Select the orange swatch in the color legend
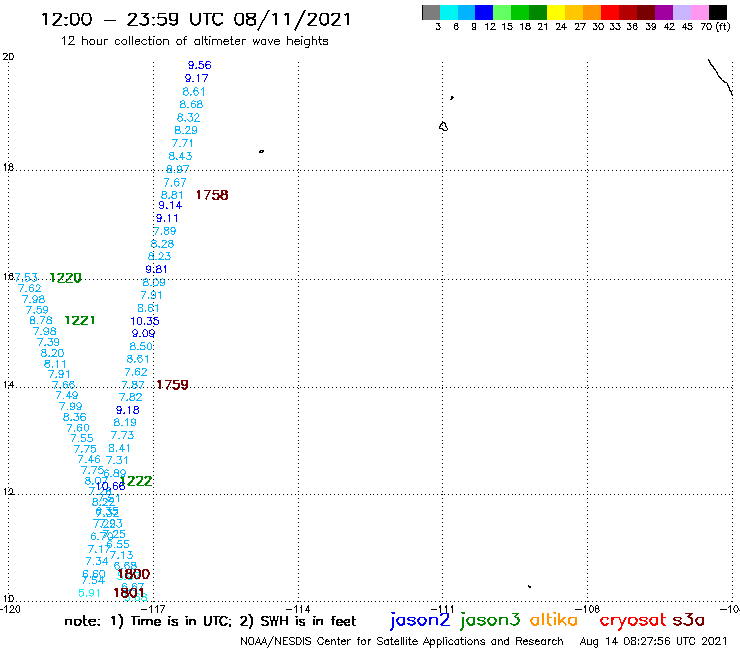Viewport: 740px width, 650px height. coord(592,12)
